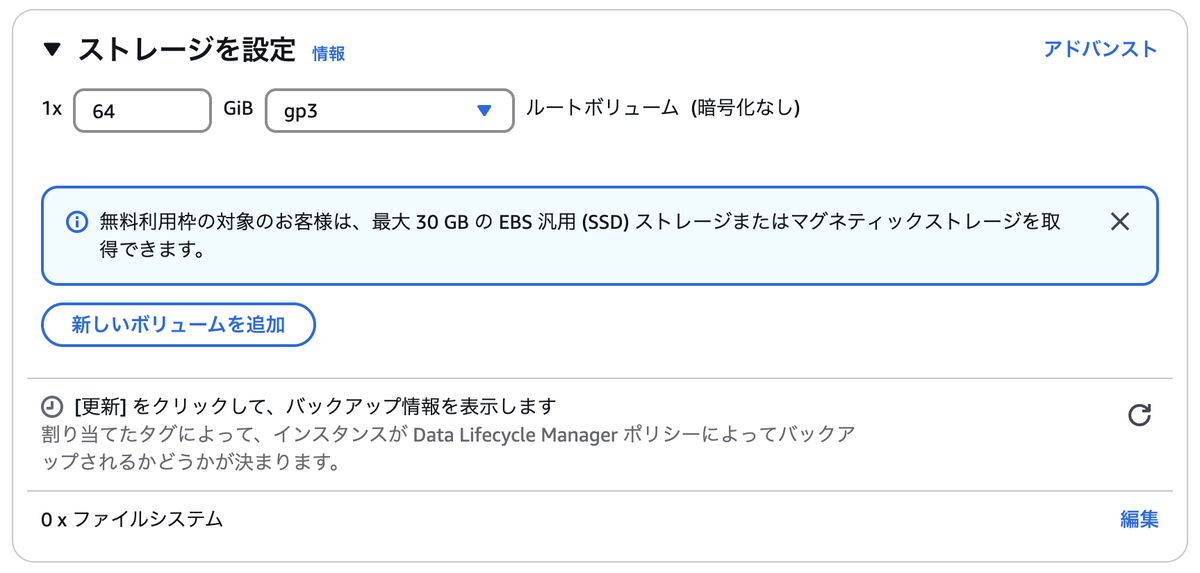Open the アドバンスト storage settings
The height and width of the screenshot is (573, 1200).
1100,49
